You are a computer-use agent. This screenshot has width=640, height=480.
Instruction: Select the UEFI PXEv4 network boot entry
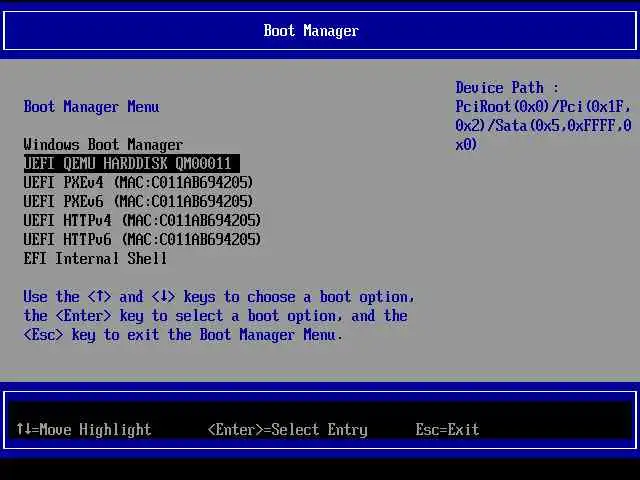(138, 182)
